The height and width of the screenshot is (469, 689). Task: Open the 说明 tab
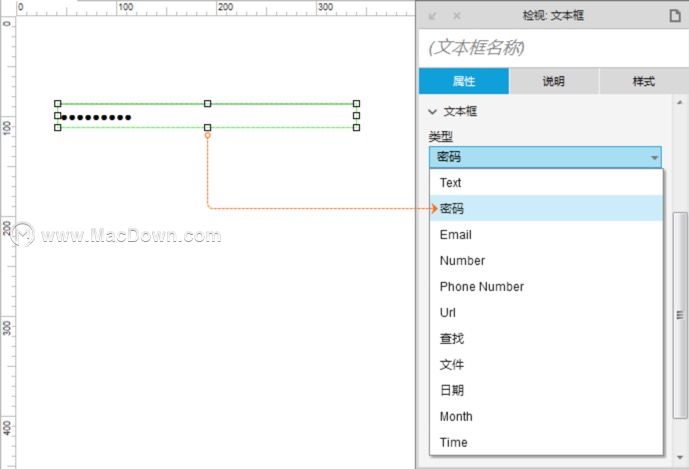coord(554,81)
